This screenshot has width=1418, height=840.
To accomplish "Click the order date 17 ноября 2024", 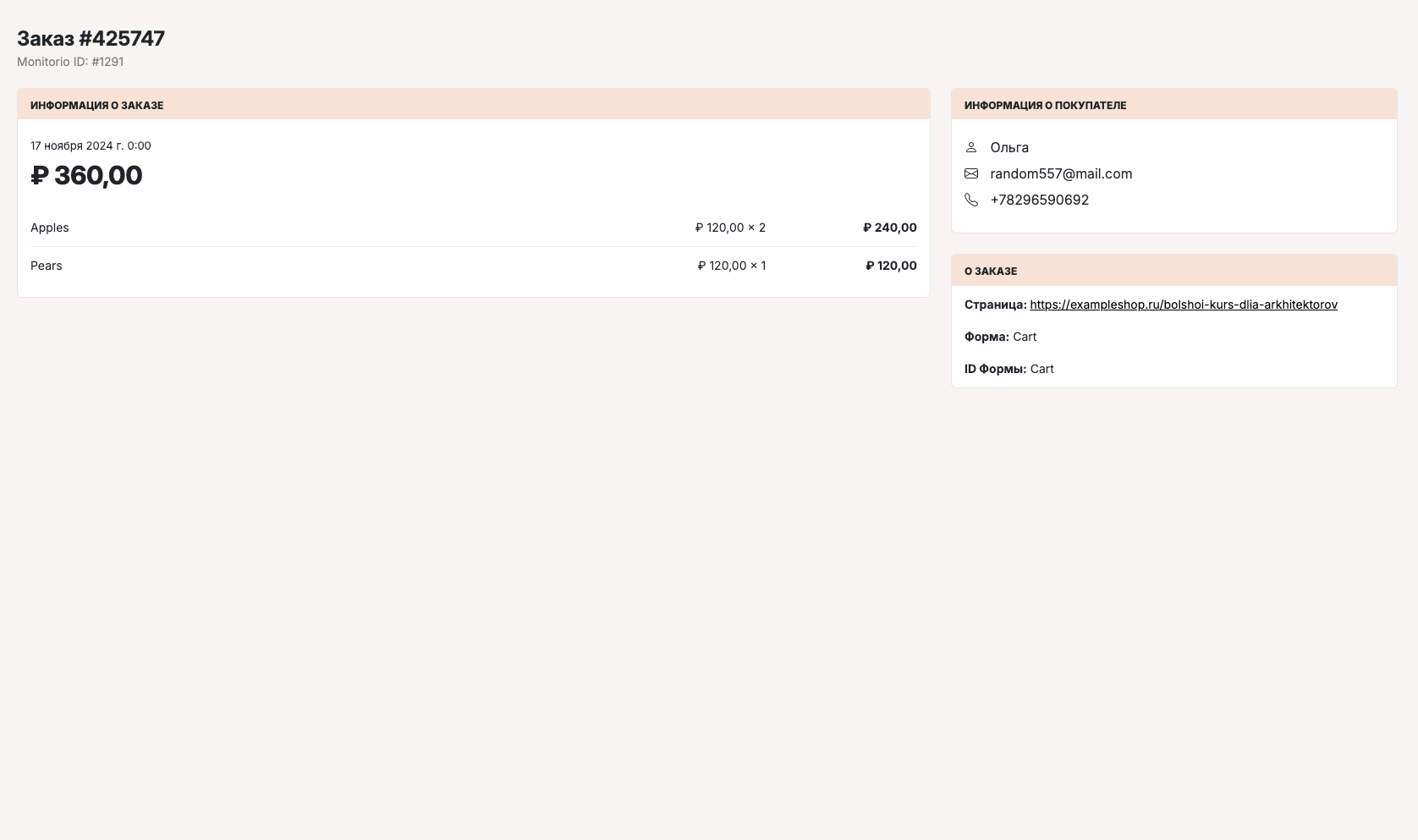I will [x=91, y=145].
